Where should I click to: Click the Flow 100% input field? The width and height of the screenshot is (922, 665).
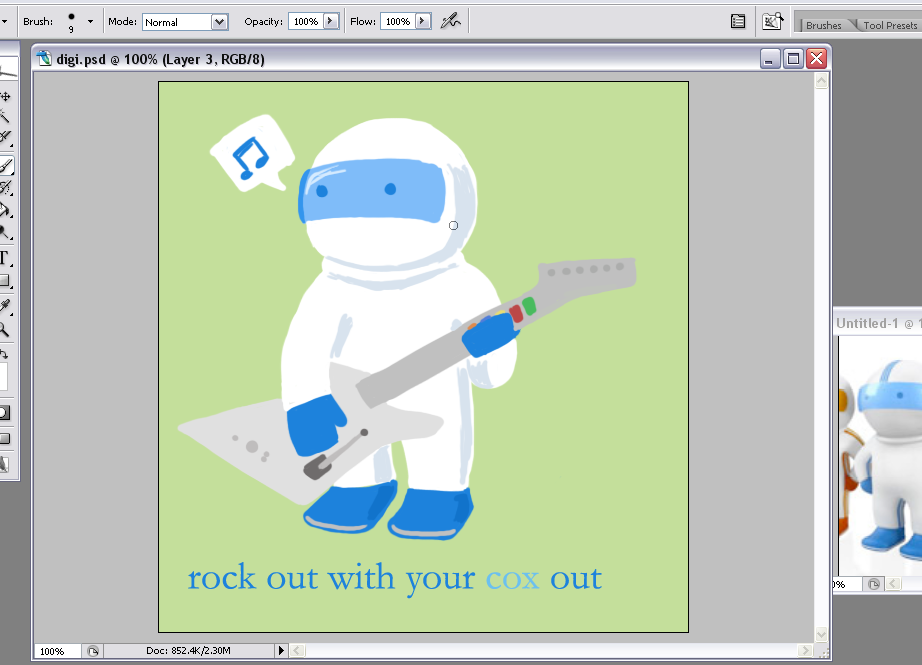[x=397, y=22]
